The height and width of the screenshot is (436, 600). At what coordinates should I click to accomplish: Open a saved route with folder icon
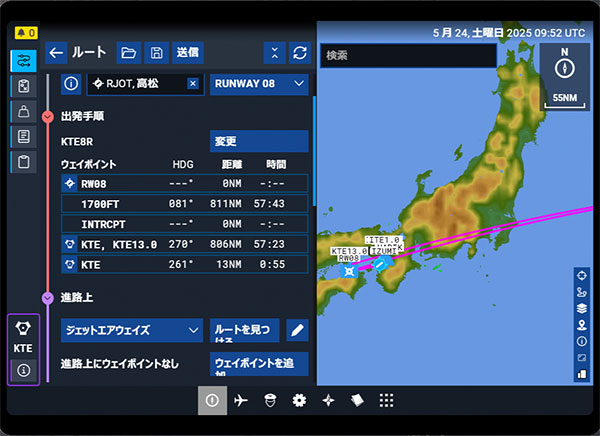(129, 53)
